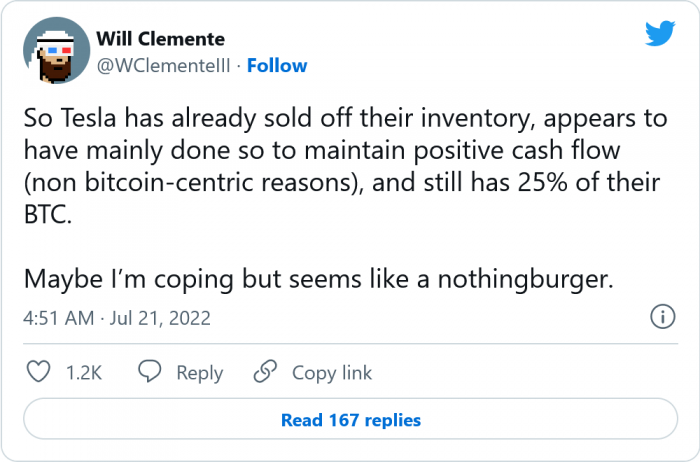This screenshot has width=700, height=462.
Task: Visit the @WClementeIII handle link
Action: point(164,66)
